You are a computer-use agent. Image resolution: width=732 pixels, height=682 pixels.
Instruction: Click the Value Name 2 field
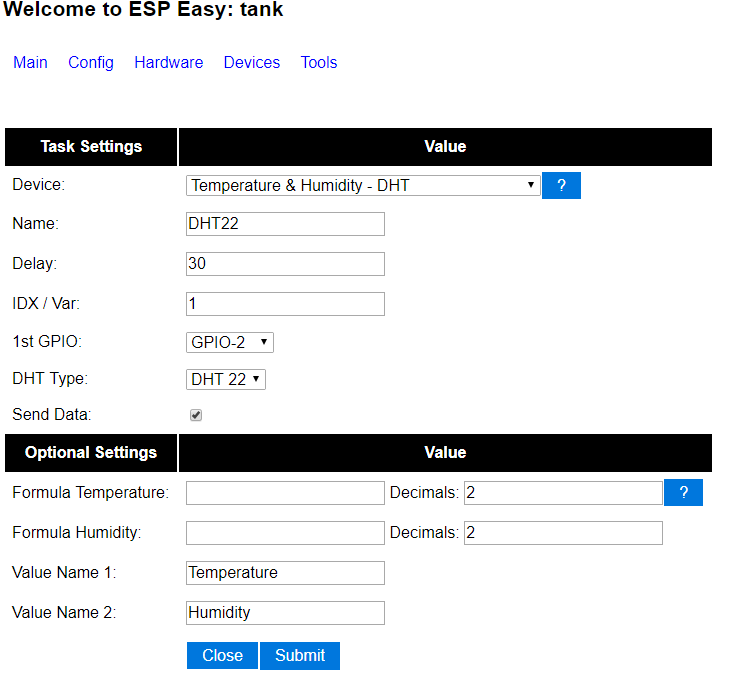pos(285,613)
